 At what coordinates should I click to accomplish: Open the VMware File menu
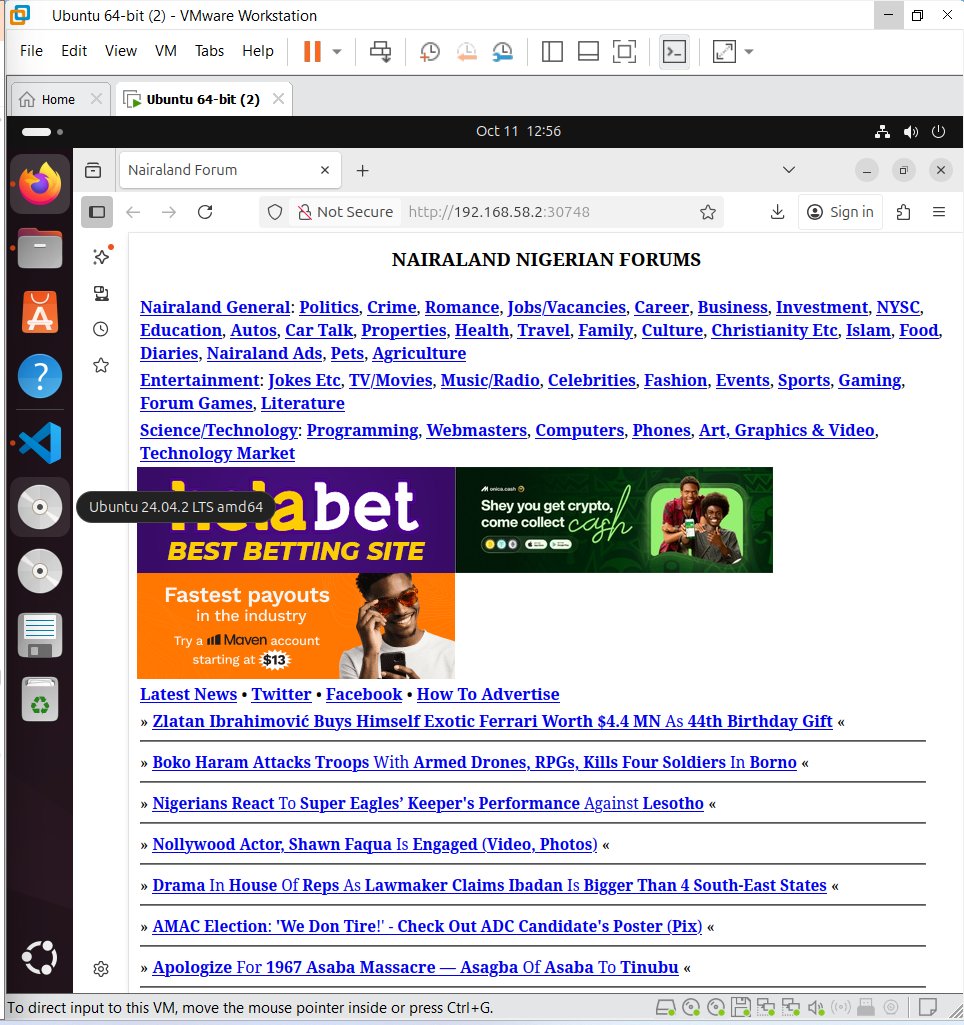[x=31, y=50]
